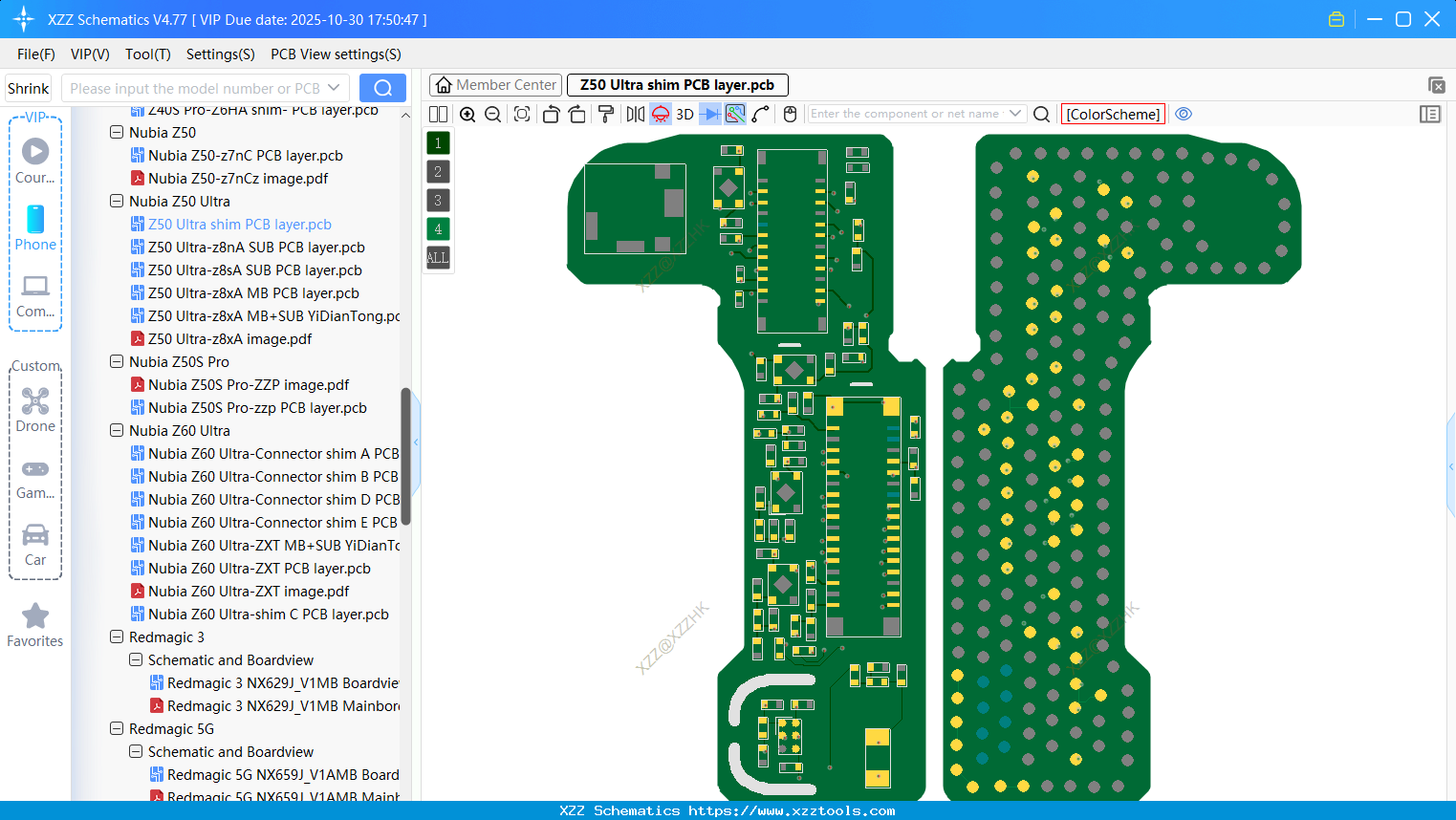This screenshot has width=1456, height=820.
Task: Enable layer 2 display button
Action: [x=438, y=171]
